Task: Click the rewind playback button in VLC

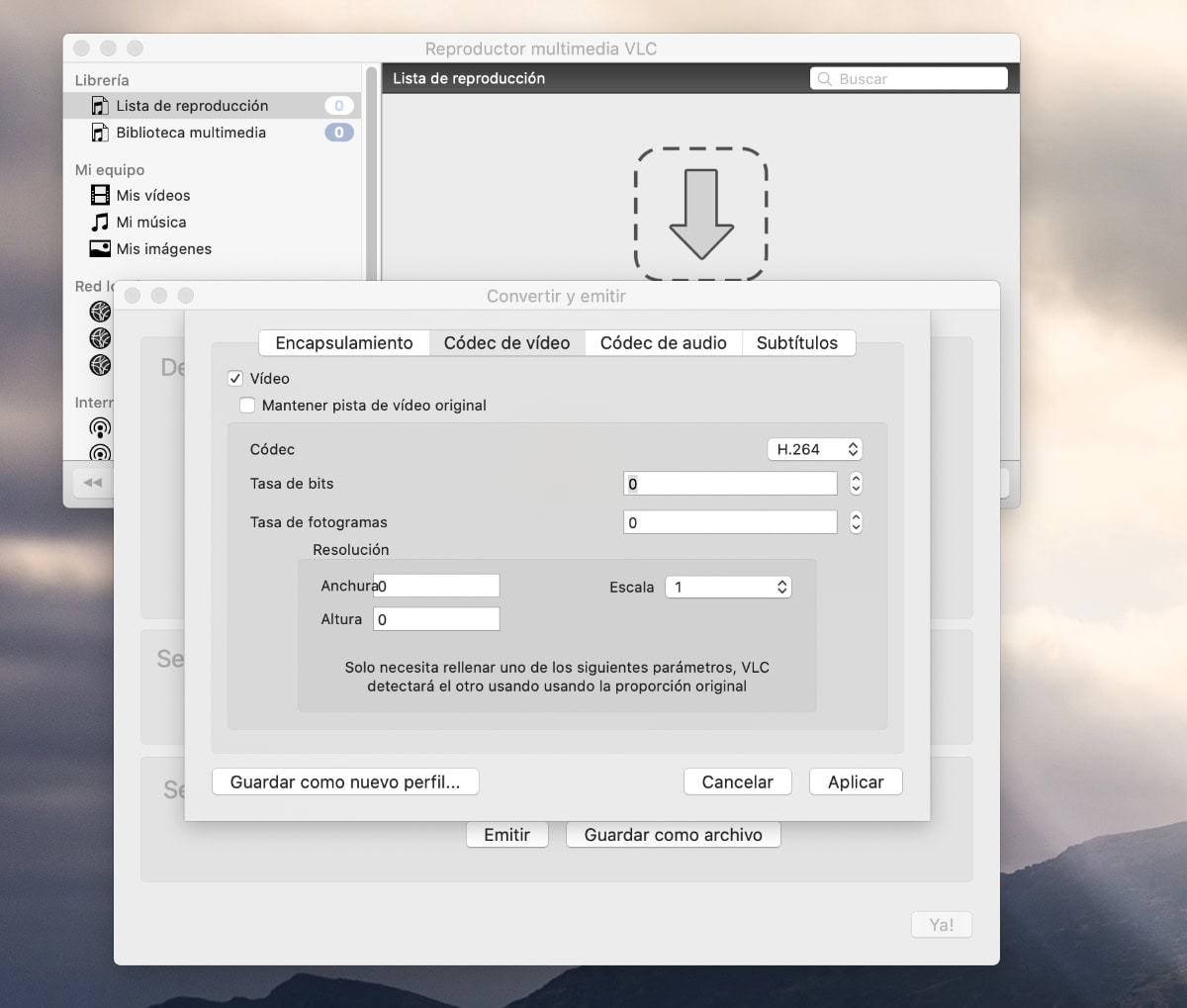Action: (x=93, y=483)
